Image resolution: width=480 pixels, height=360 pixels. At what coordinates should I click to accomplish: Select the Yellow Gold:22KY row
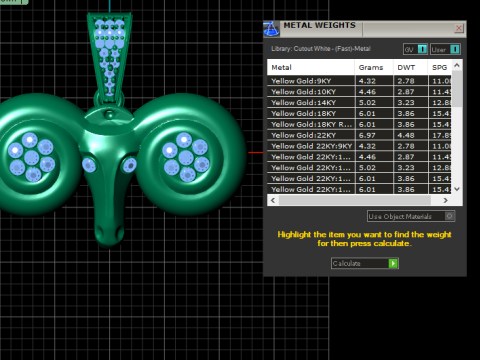point(359,135)
